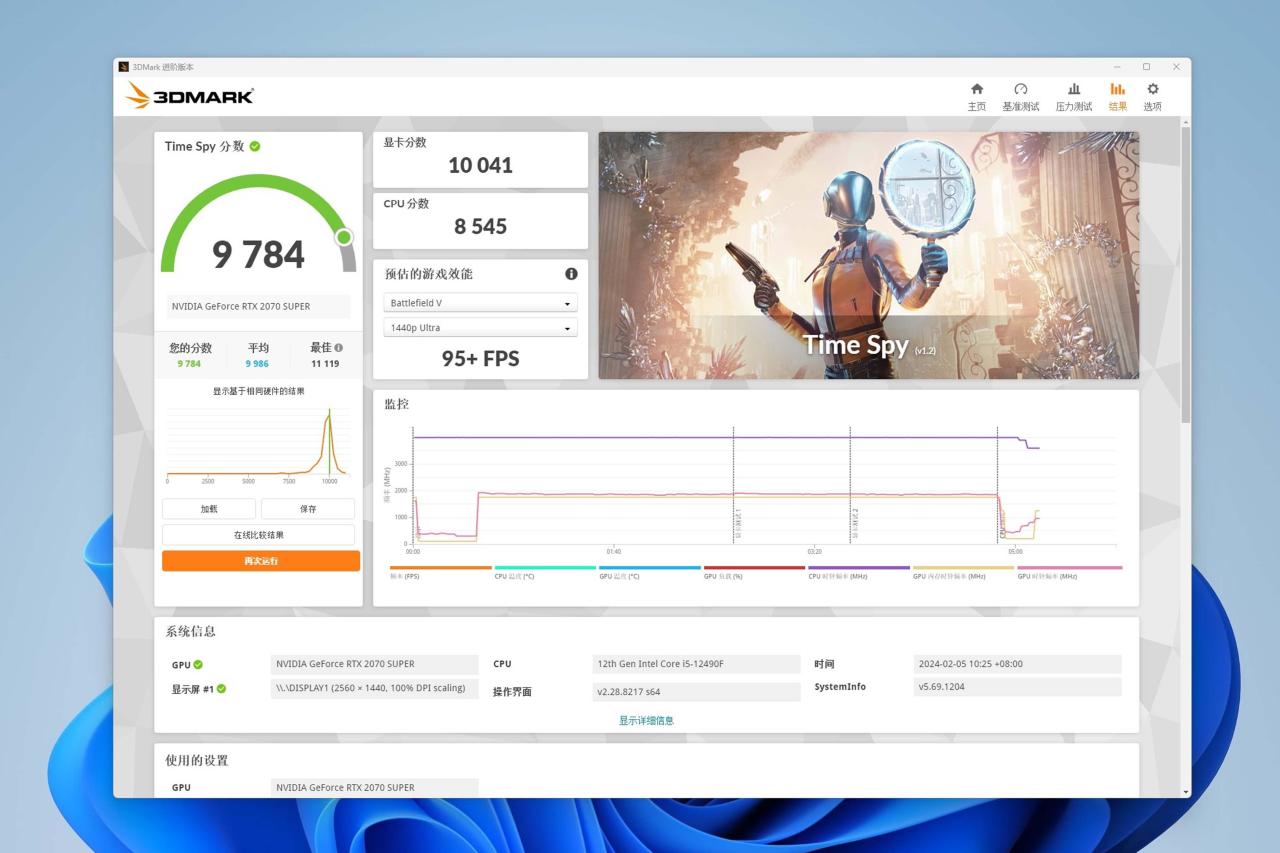Toggle the 帧率 (FPS) legend series
Image resolution: width=1280 pixels, height=853 pixels.
pyautogui.click(x=441, y=573)
